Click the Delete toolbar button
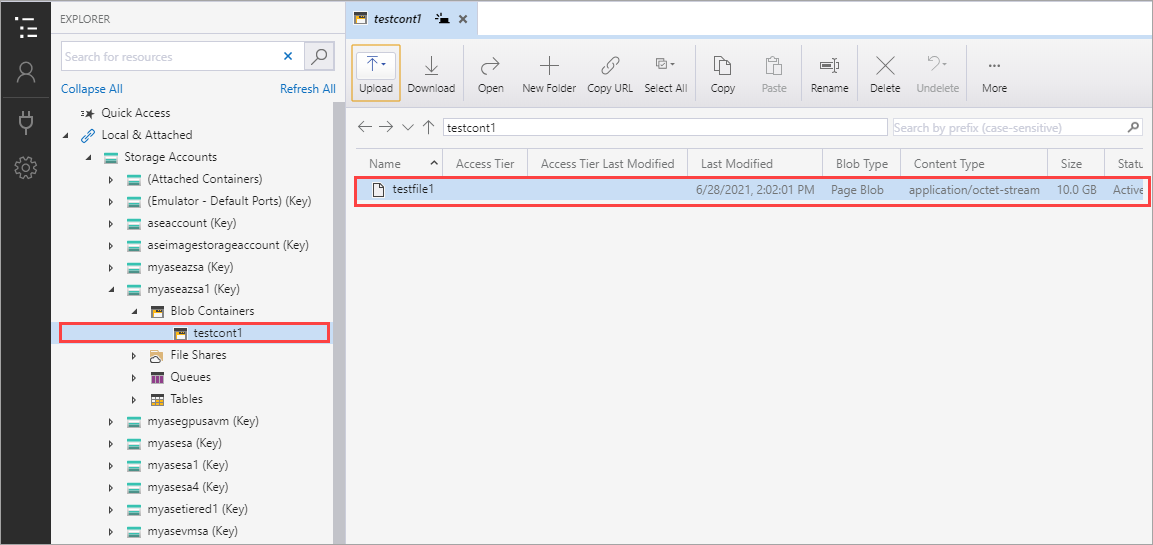The image size is (1153, 545). (885, 73)
